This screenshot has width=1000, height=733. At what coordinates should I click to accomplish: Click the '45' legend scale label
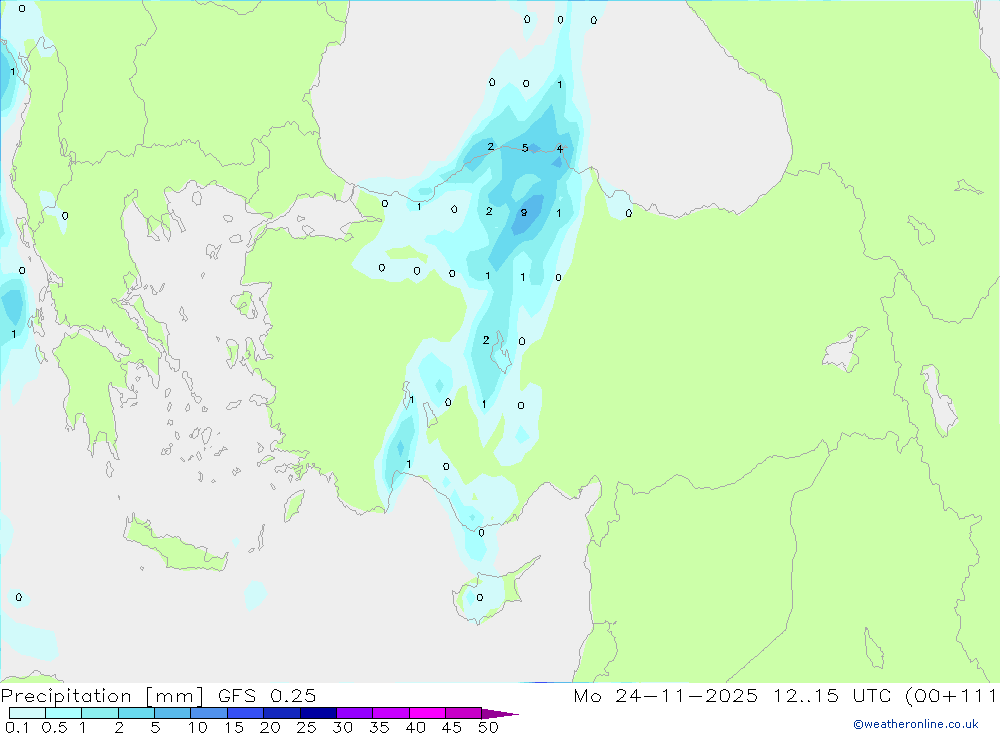452,727
